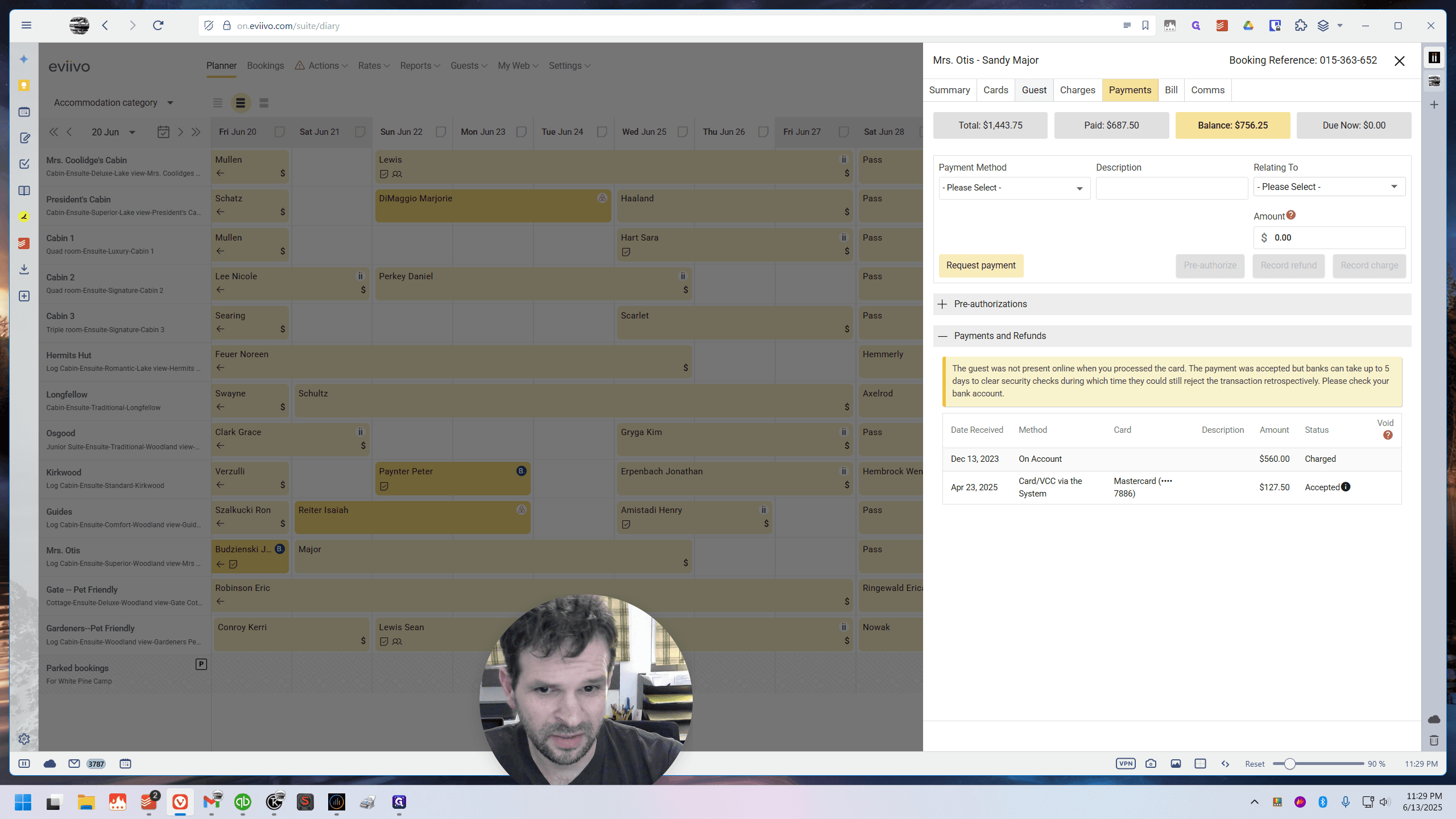Open the Rates menu

click(x=374, y=66)
